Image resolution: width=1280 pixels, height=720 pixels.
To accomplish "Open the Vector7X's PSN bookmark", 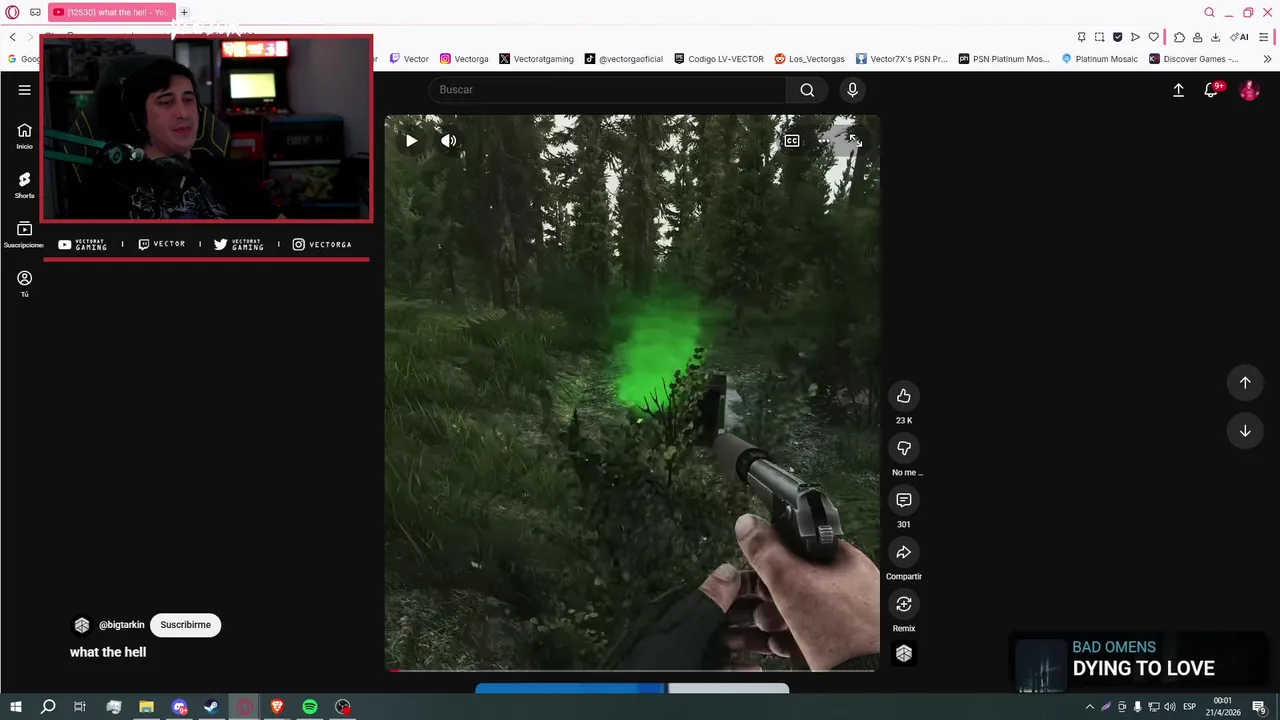I will 901,59.
